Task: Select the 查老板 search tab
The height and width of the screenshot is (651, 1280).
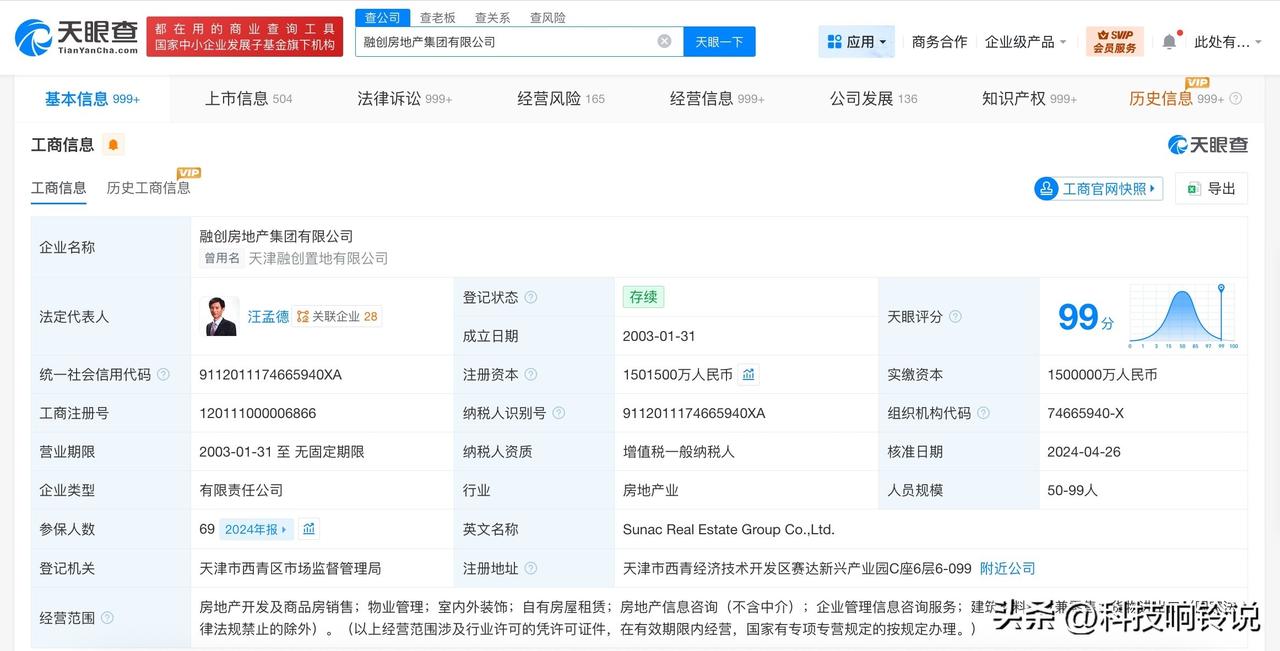Action: [437, 17]
